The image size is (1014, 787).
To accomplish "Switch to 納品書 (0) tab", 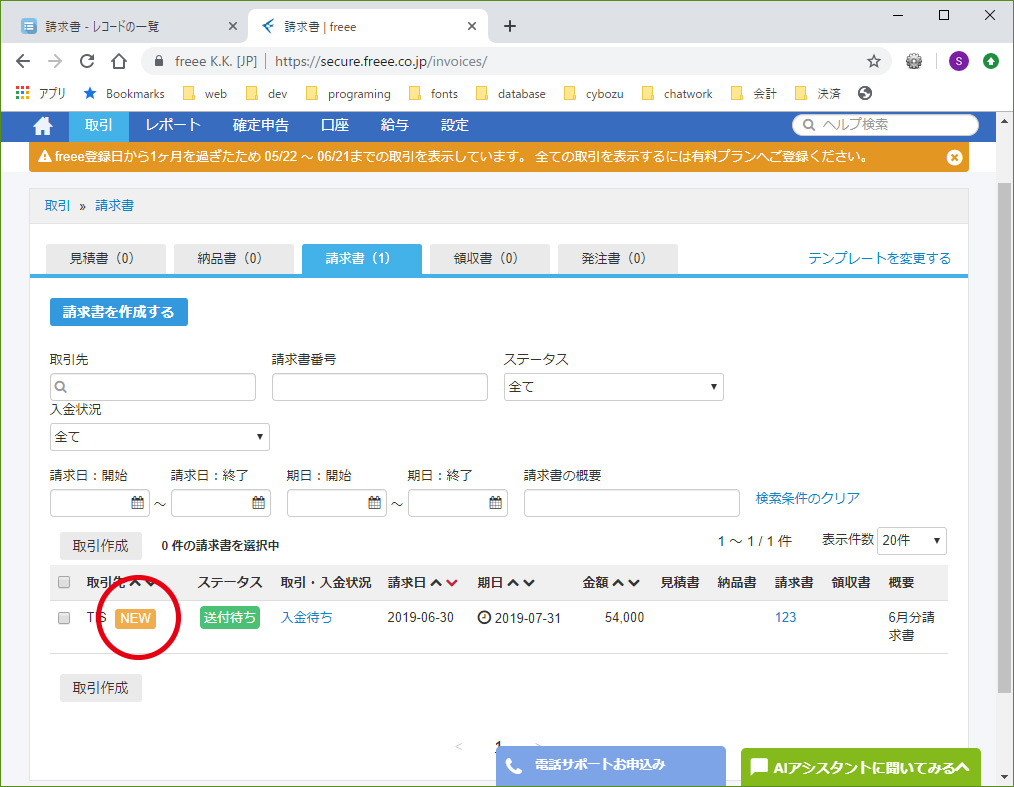I will pos(233,259).
